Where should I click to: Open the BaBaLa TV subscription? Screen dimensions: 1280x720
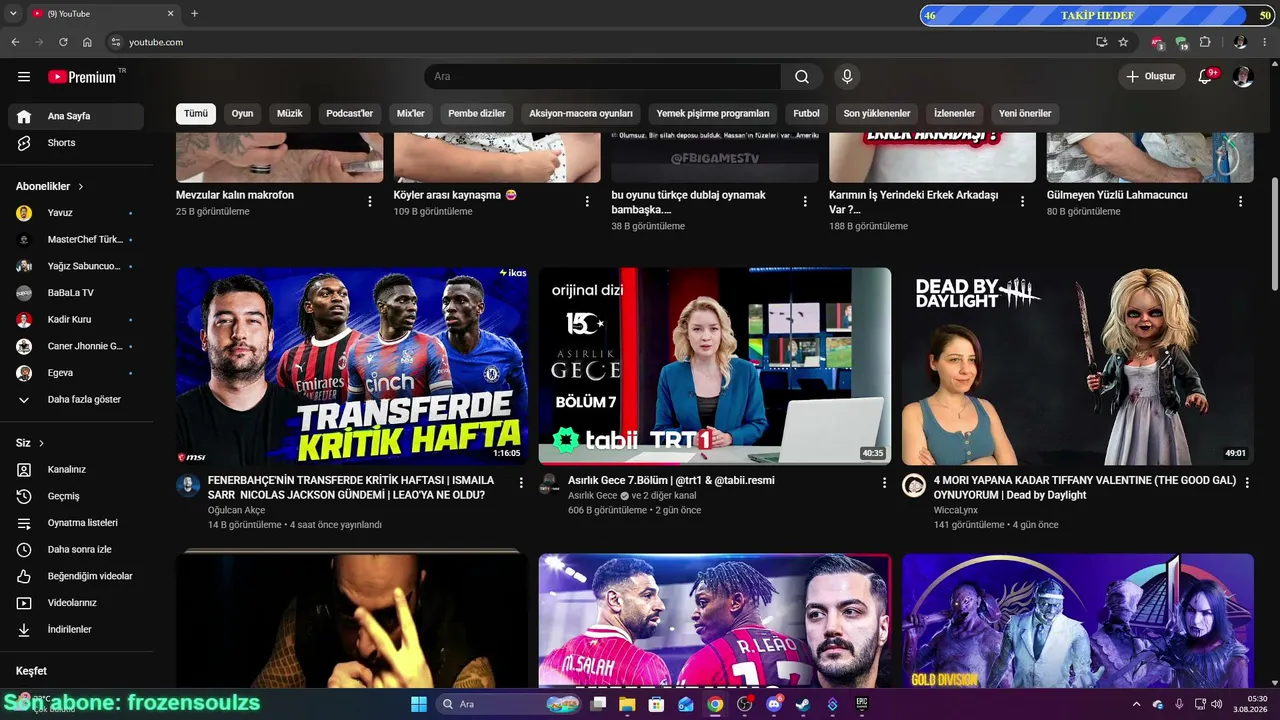pos(76,293)
